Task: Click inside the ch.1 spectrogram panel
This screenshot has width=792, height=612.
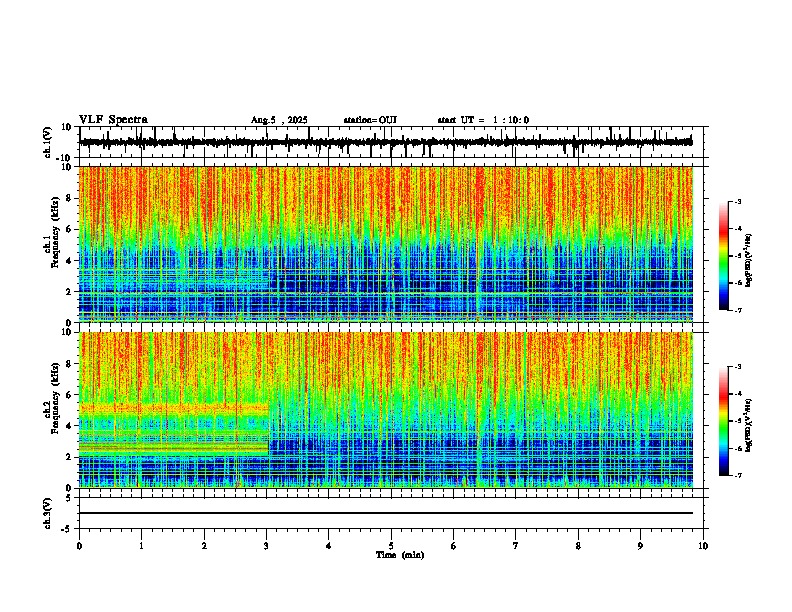Action: (386, 244)
